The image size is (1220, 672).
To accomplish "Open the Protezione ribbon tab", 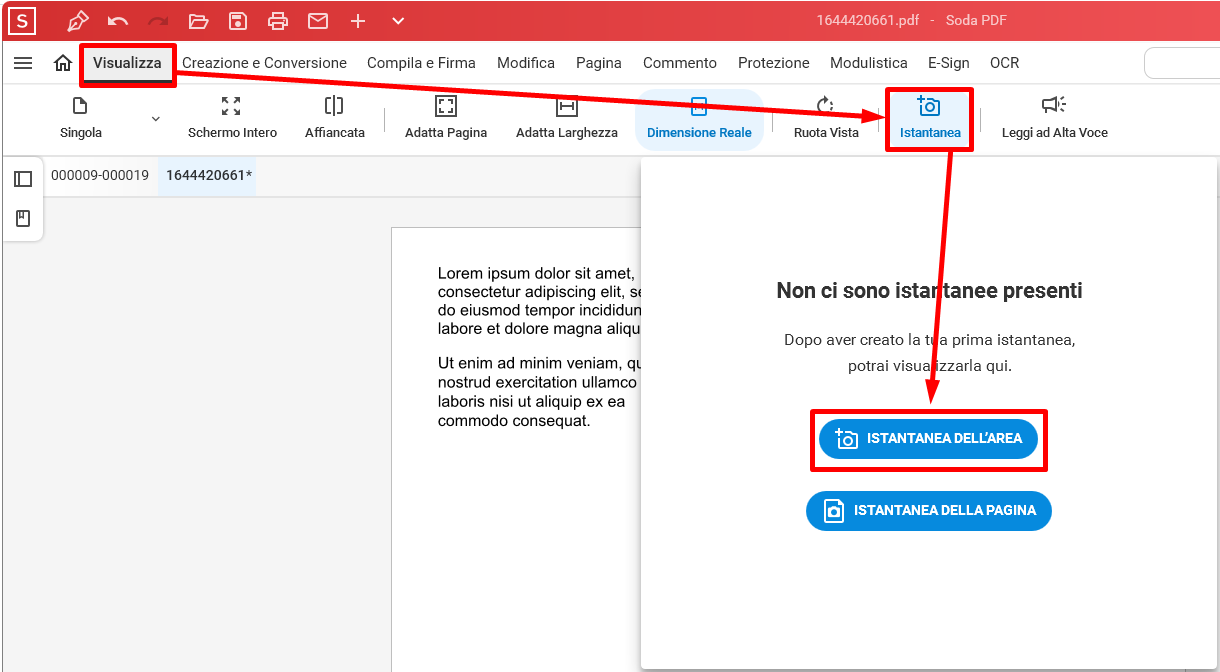I will click(x=773, y=63).
